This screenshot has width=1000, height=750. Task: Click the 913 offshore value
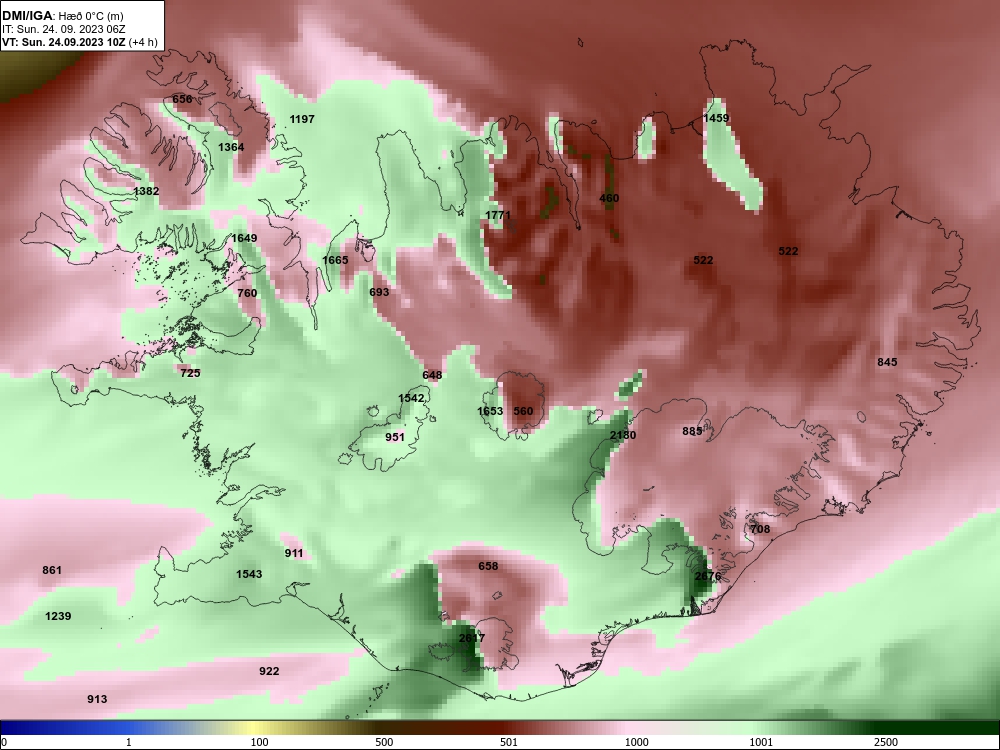coord(97,699)
